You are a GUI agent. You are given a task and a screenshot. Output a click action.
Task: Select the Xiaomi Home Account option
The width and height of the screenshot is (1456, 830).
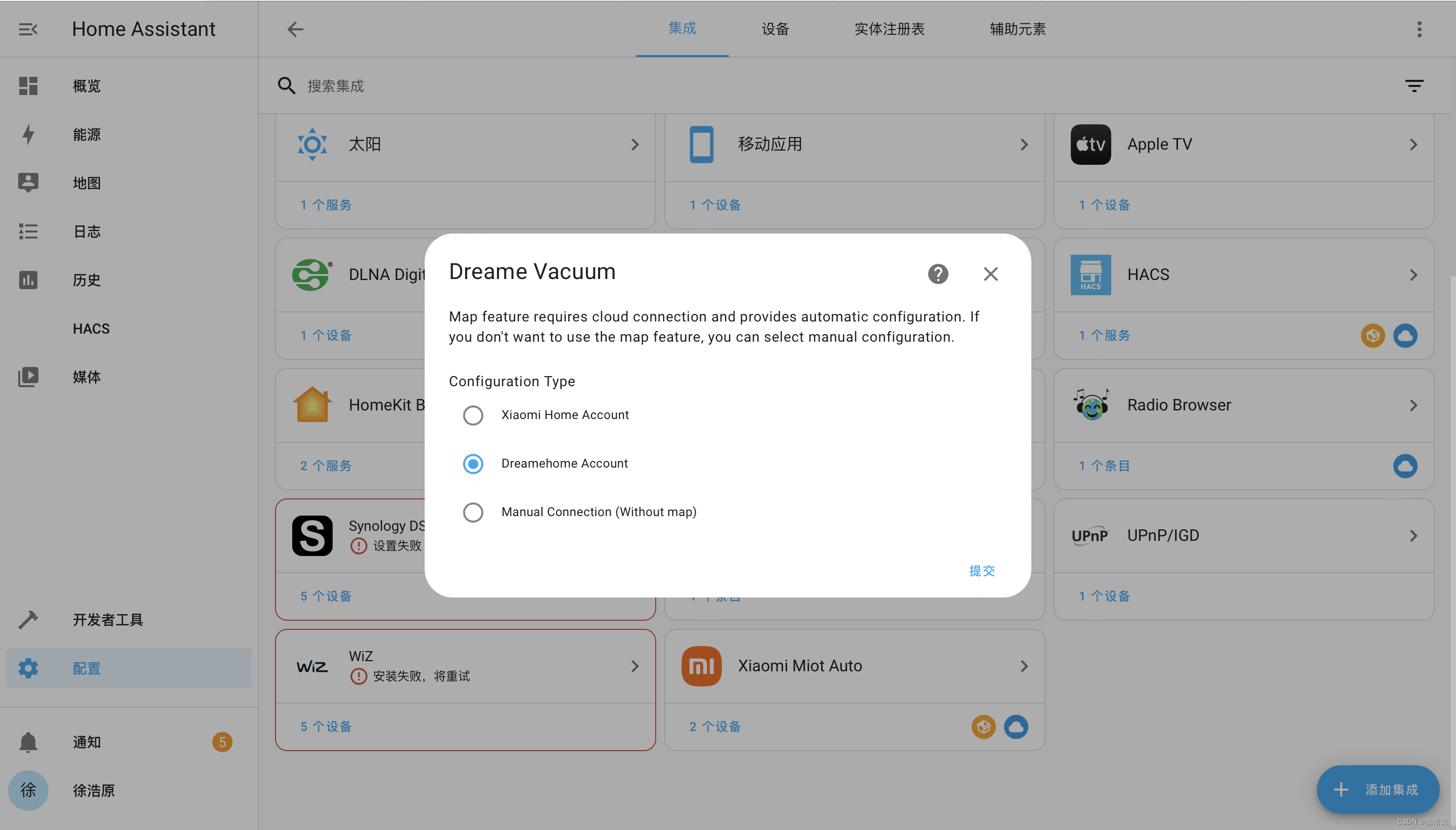tap(473, 415)
